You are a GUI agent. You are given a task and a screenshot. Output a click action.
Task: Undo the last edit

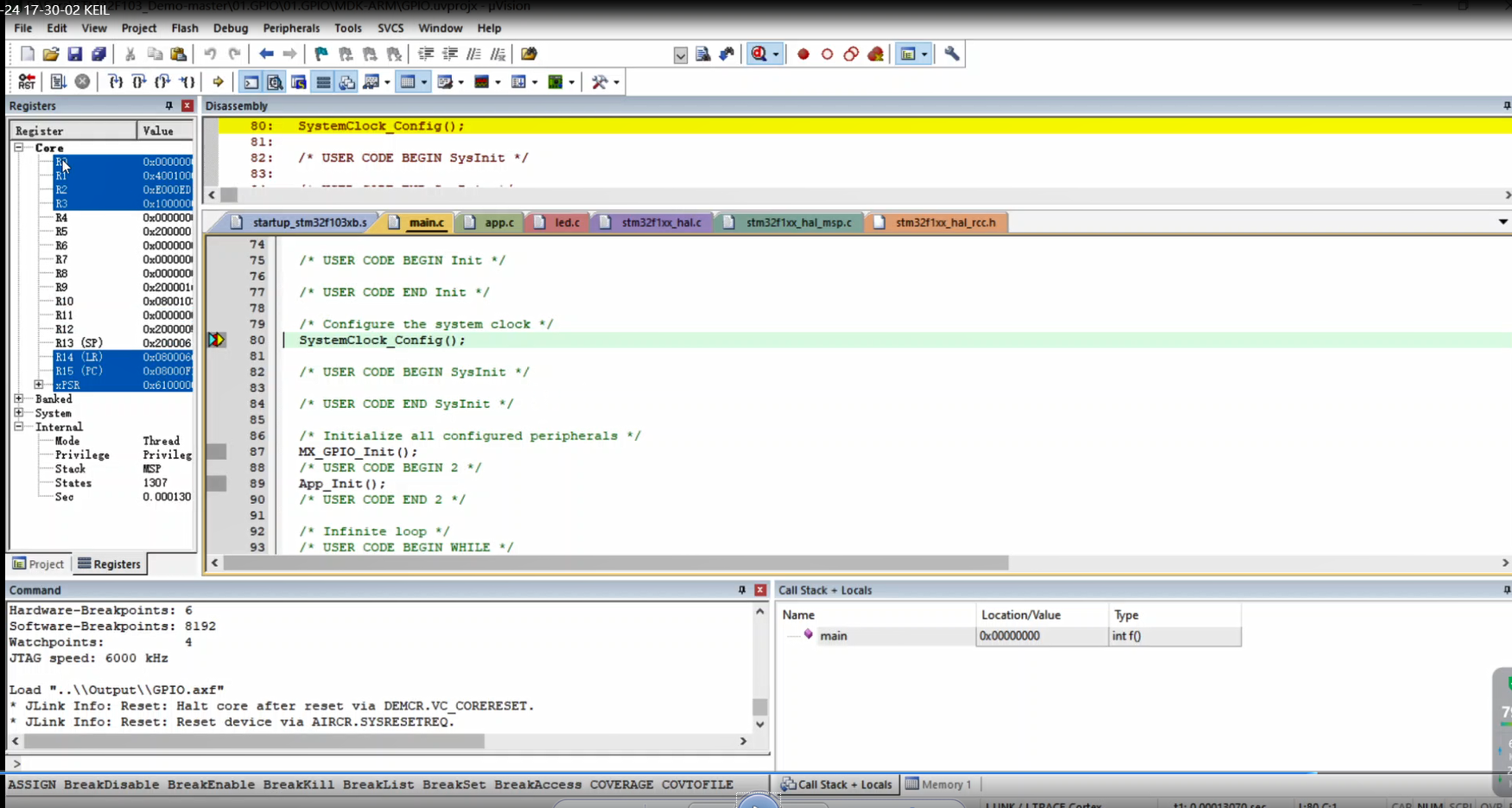pyautogui.click(x=210, y=54)
